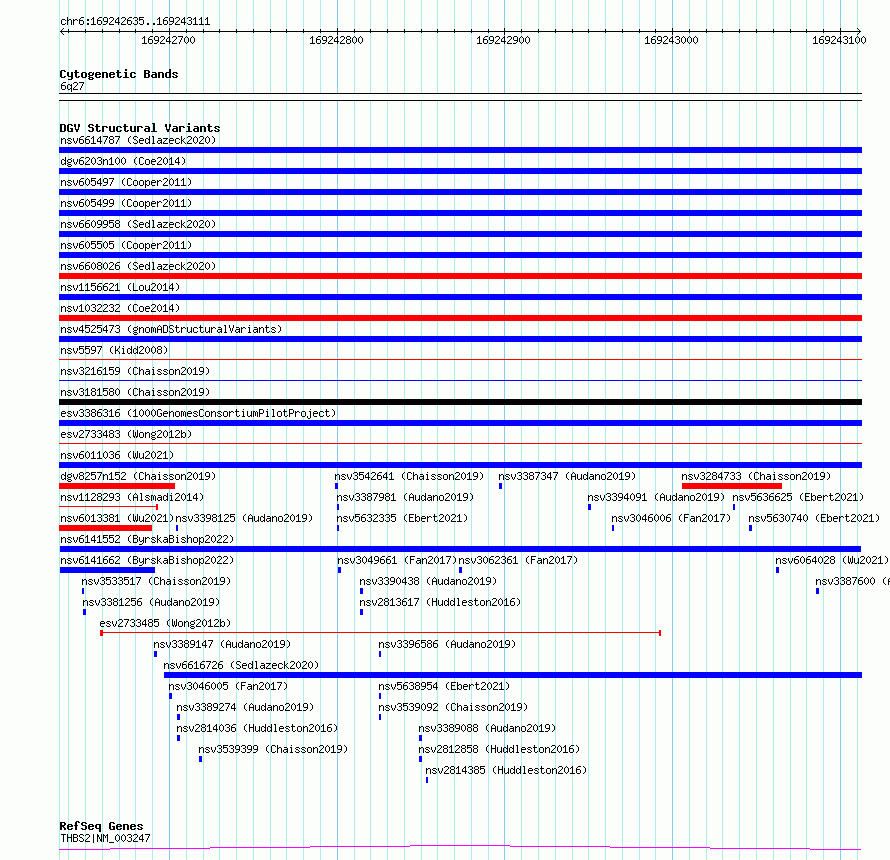Image resolution: width=890 pixels, height=860 pixels.
Task: Click nsv3387981 (Audano2019) label
Action: point(405,497)
